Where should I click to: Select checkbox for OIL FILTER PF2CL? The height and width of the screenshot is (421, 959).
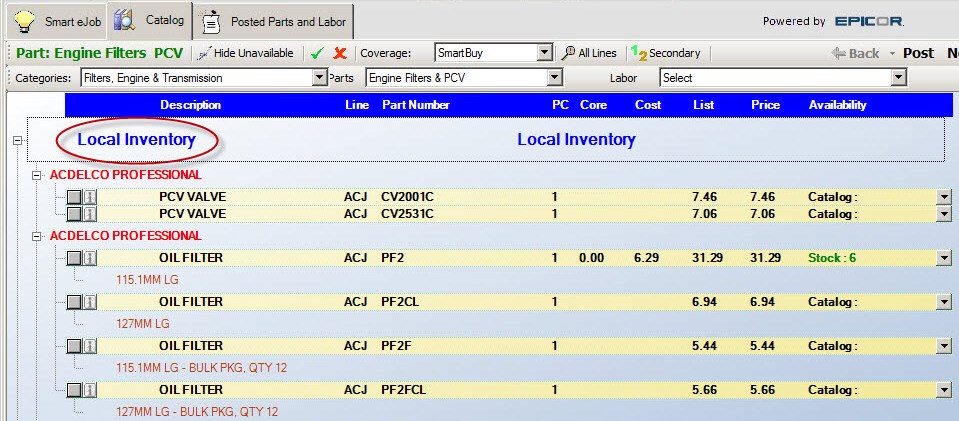click(x=74, y=301)
